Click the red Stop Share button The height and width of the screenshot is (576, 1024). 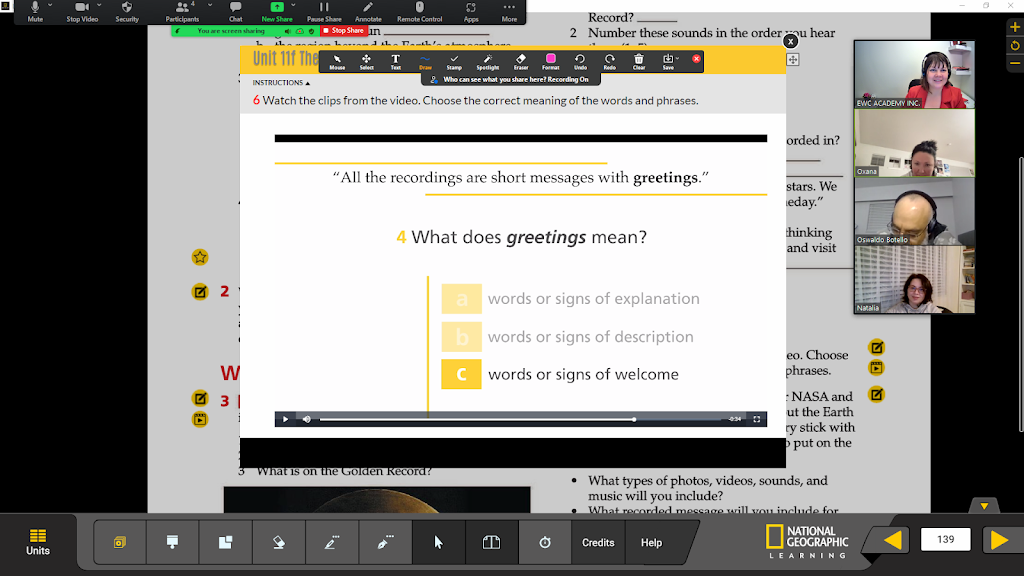[x=344, y=31]
